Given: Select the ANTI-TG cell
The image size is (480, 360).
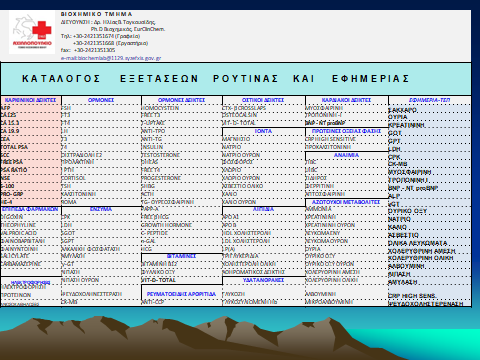Looking at the screenshot, I should [152, 139].
